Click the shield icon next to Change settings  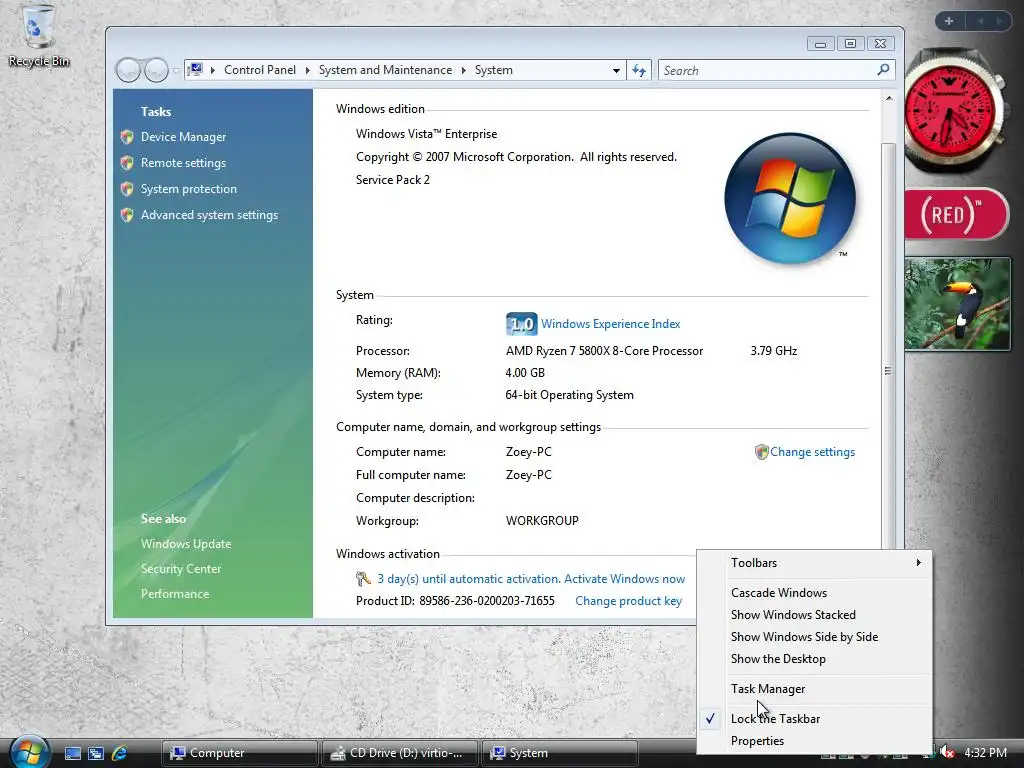(761, 452)
